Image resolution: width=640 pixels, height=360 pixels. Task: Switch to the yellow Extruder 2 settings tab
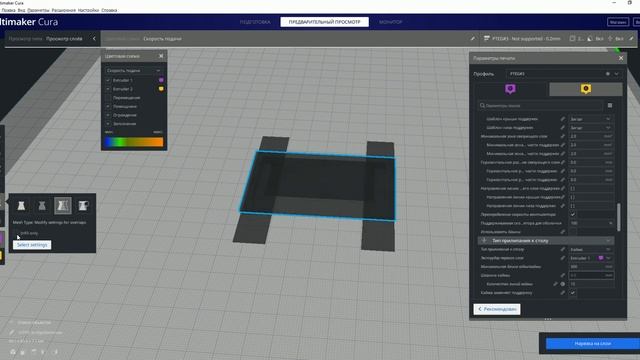pos(586,89)
